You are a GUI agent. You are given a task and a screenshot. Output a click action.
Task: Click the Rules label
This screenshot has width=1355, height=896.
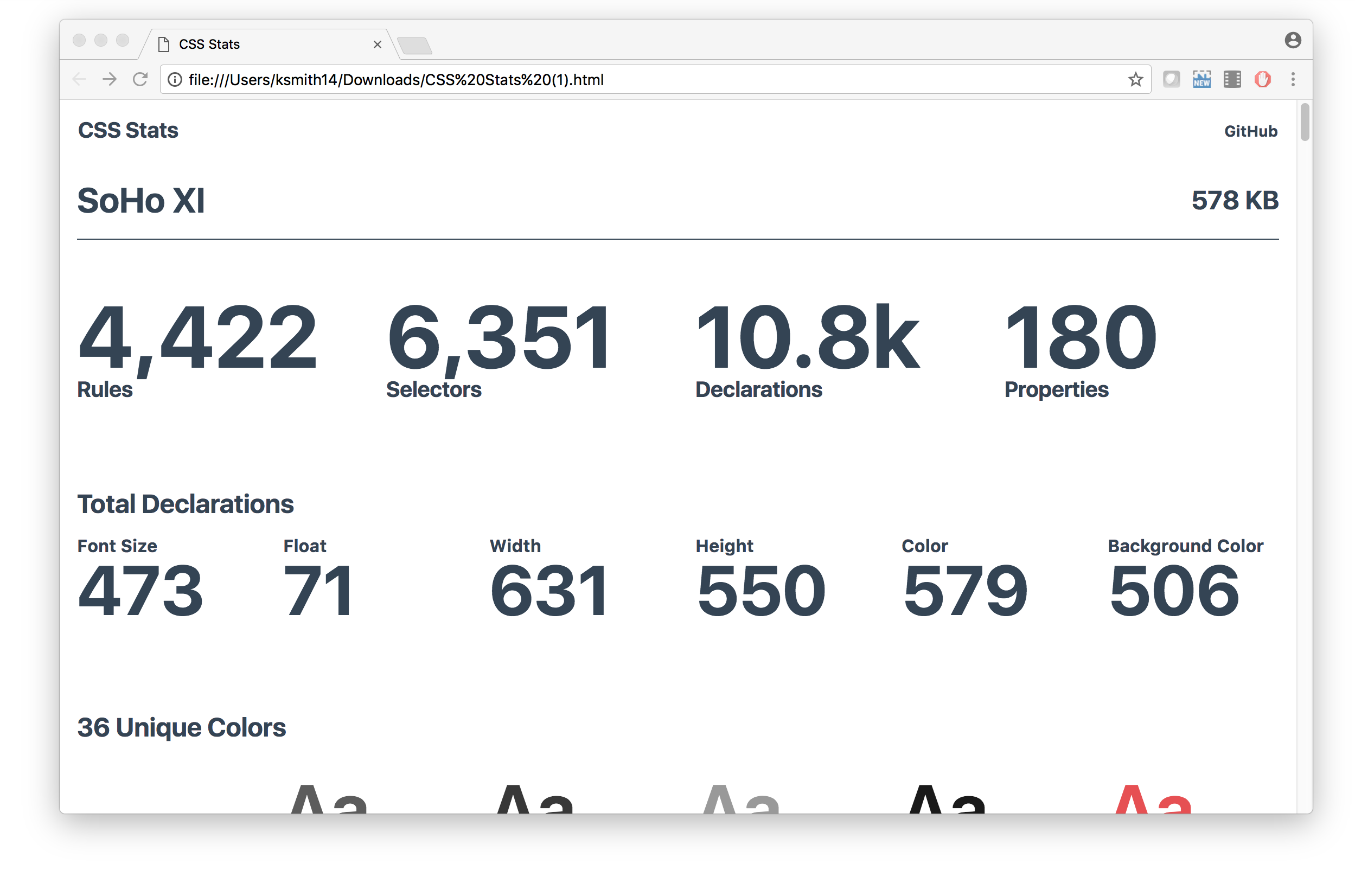(105, 390)
